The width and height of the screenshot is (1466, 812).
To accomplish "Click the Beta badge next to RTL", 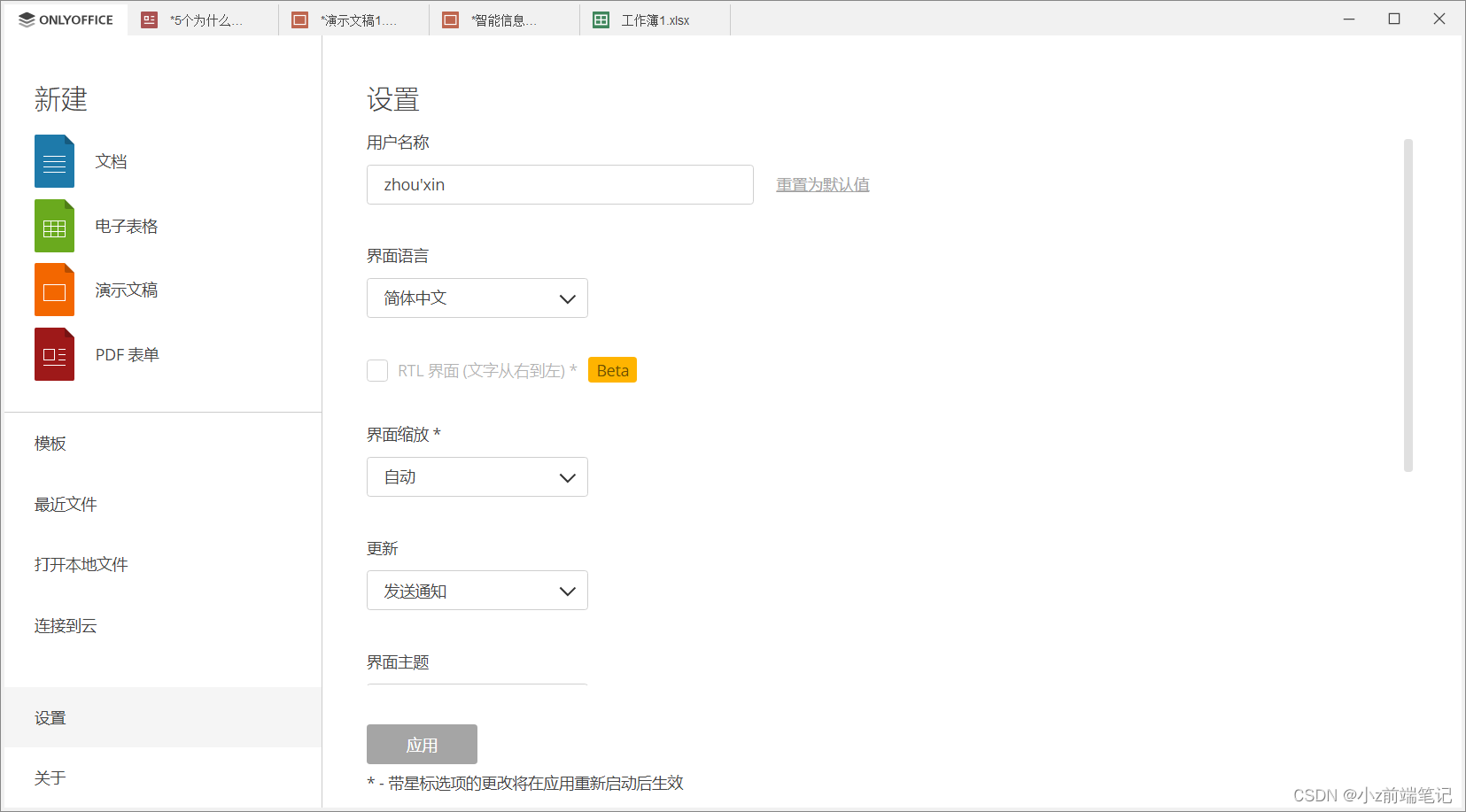I will point(612,370).
